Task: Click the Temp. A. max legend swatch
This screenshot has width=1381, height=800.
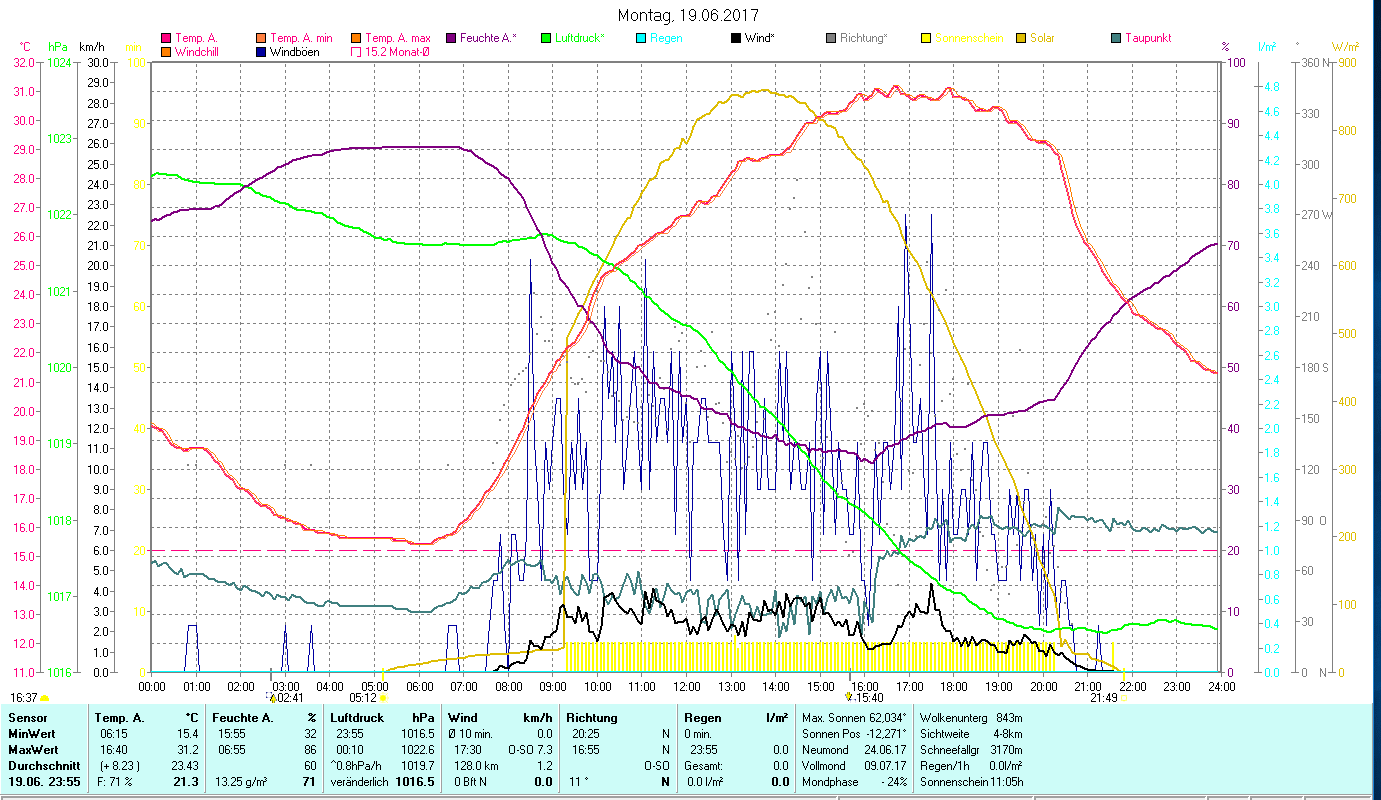Action: click(356, 38)
